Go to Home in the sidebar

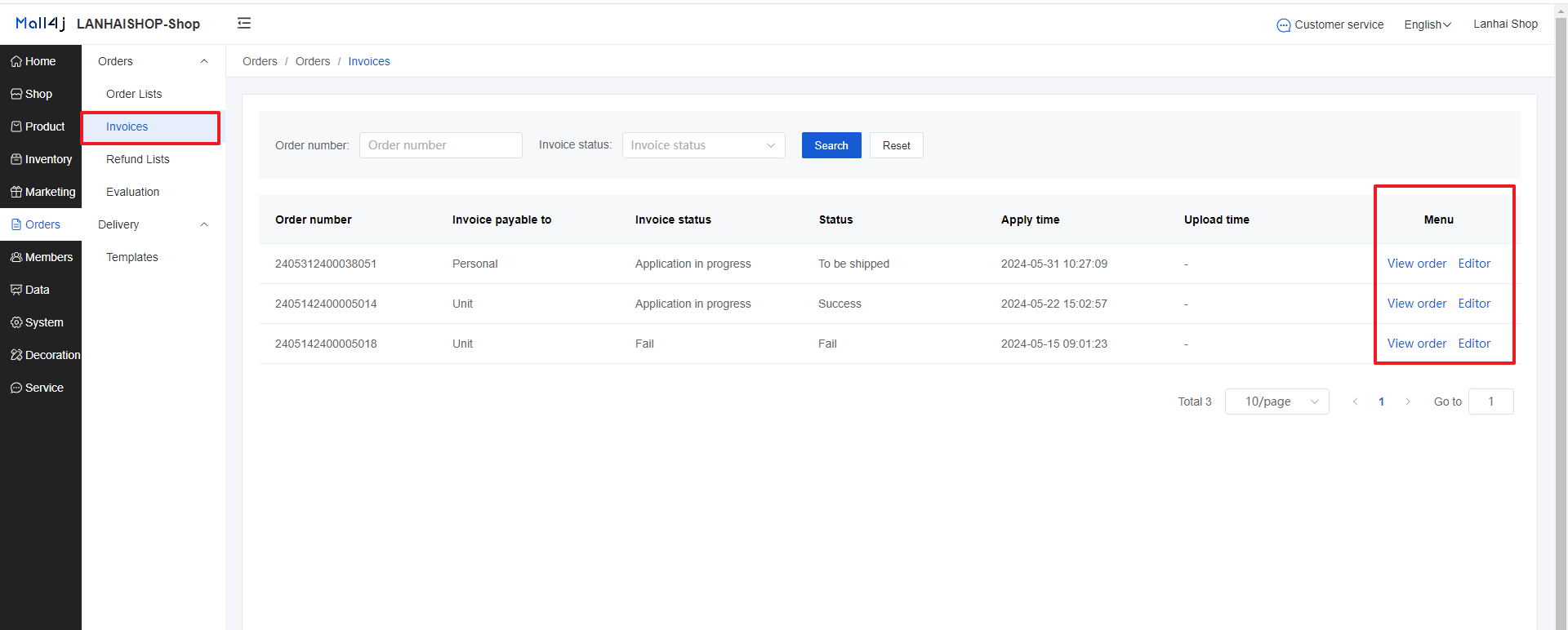tap(41, 61)
